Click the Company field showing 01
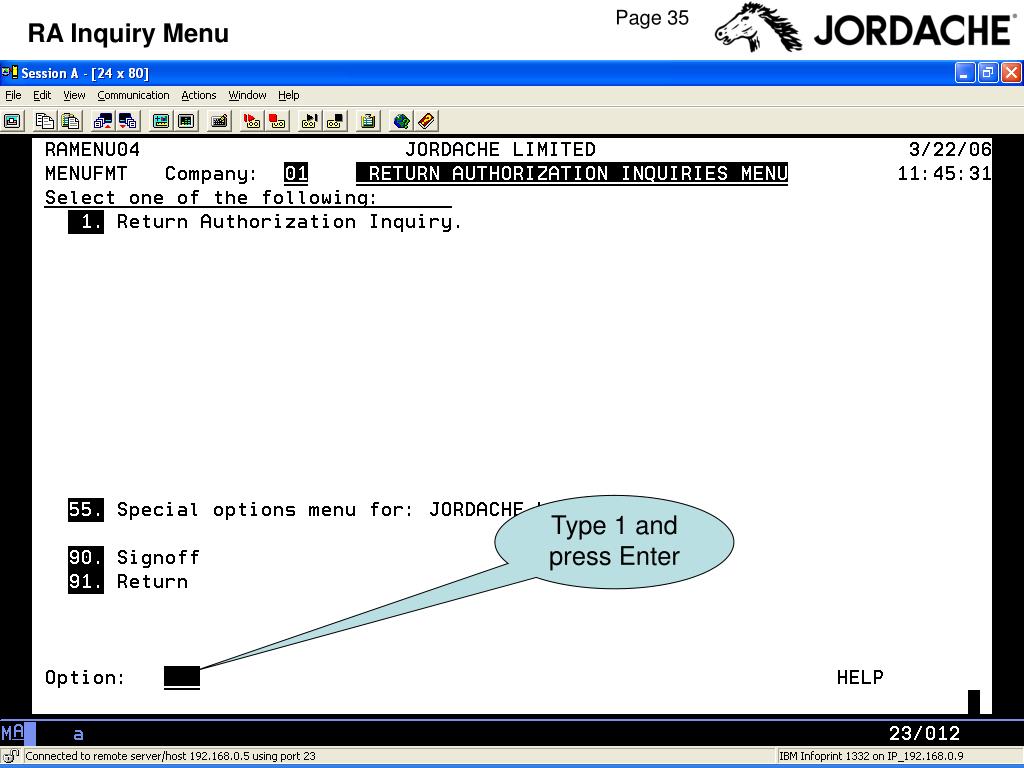The width and height of the screenshot is (1024, 768). coord(296,174)
